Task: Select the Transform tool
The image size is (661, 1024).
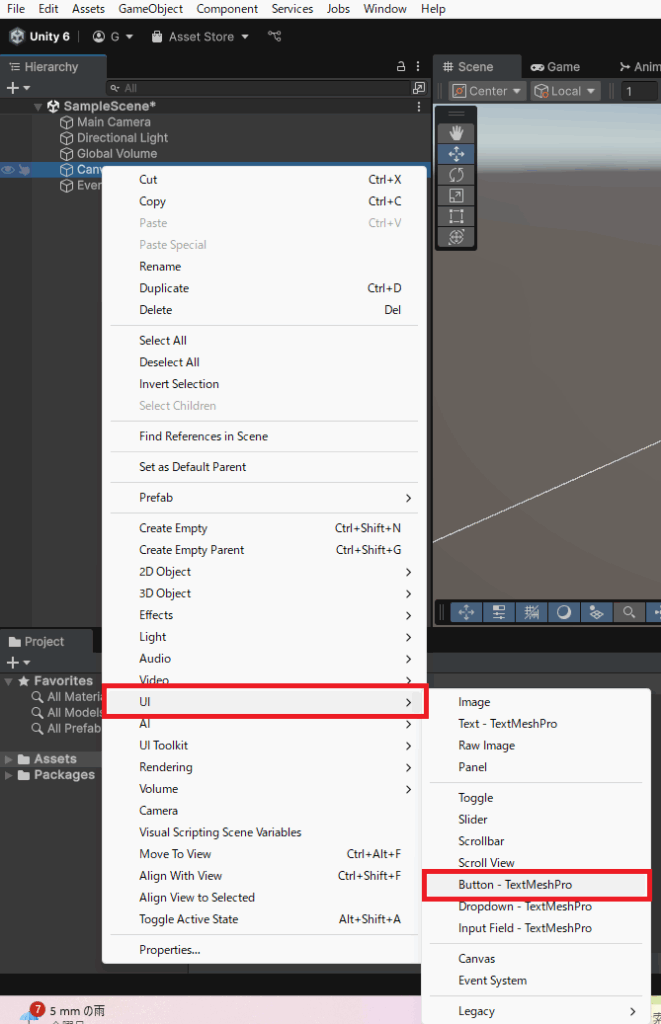Action: pos(456,237)
